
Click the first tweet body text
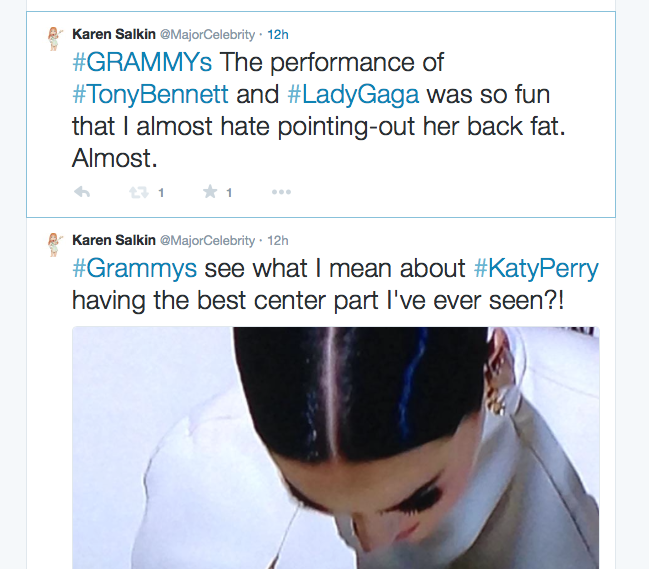[x=319, y=110]
